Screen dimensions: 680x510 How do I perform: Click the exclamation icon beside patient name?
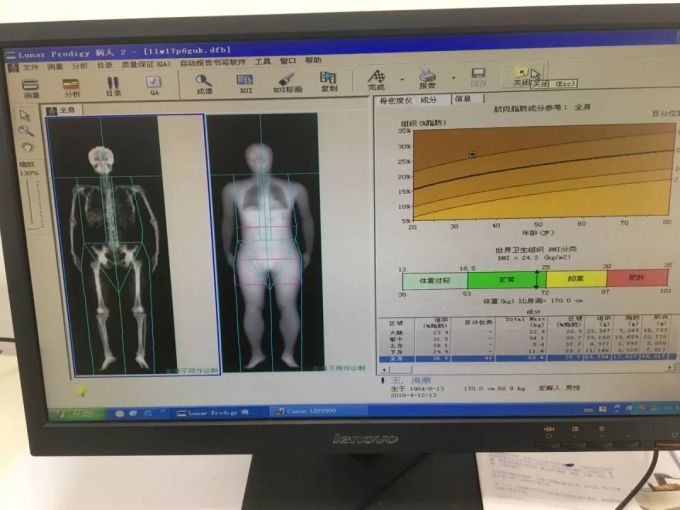tap(383, 381)
